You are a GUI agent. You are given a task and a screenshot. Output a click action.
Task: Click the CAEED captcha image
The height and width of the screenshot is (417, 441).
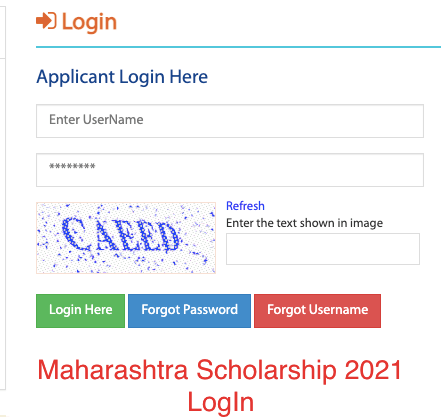point(126,238)
